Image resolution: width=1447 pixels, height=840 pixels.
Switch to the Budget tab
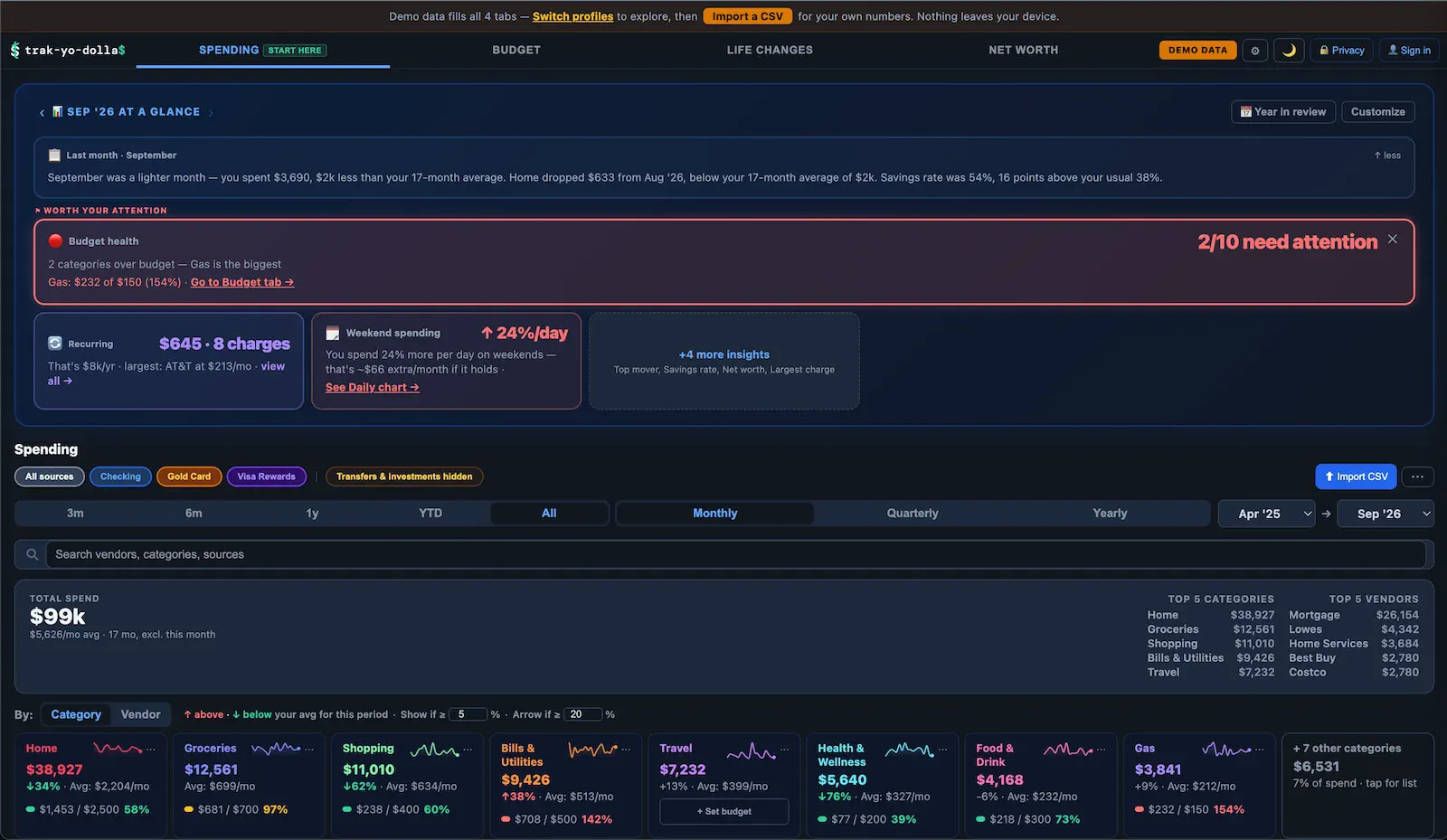point(516,50)
